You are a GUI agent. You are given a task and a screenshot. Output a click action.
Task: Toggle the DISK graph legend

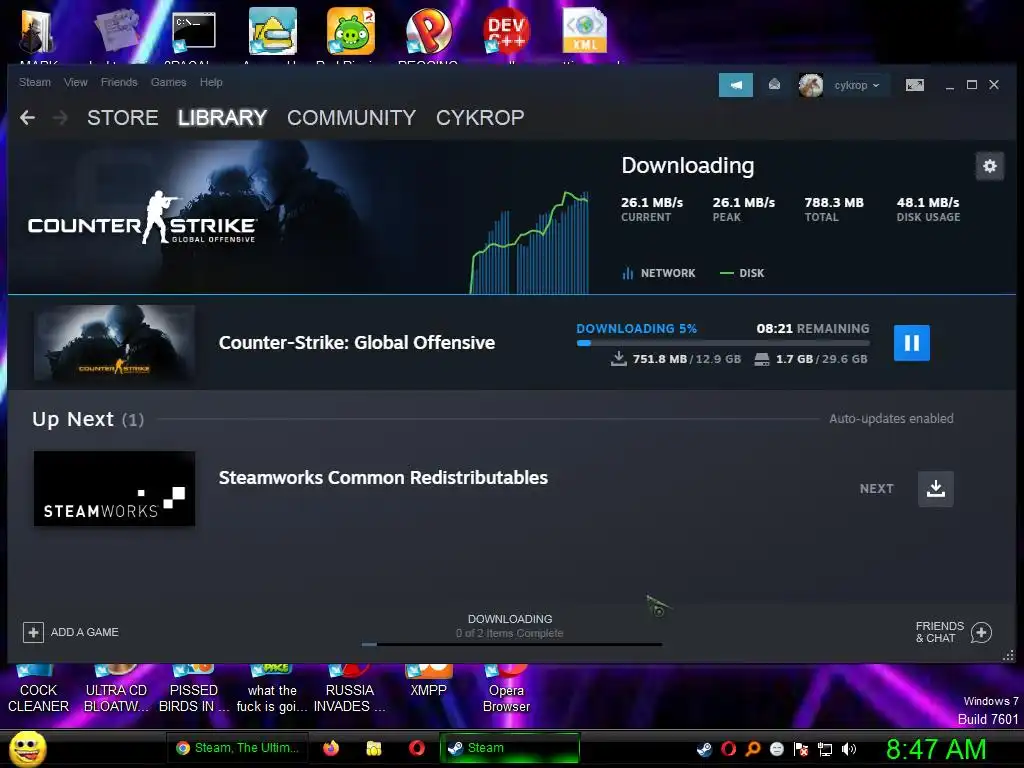pyautogui.click(x=742, y=273)
